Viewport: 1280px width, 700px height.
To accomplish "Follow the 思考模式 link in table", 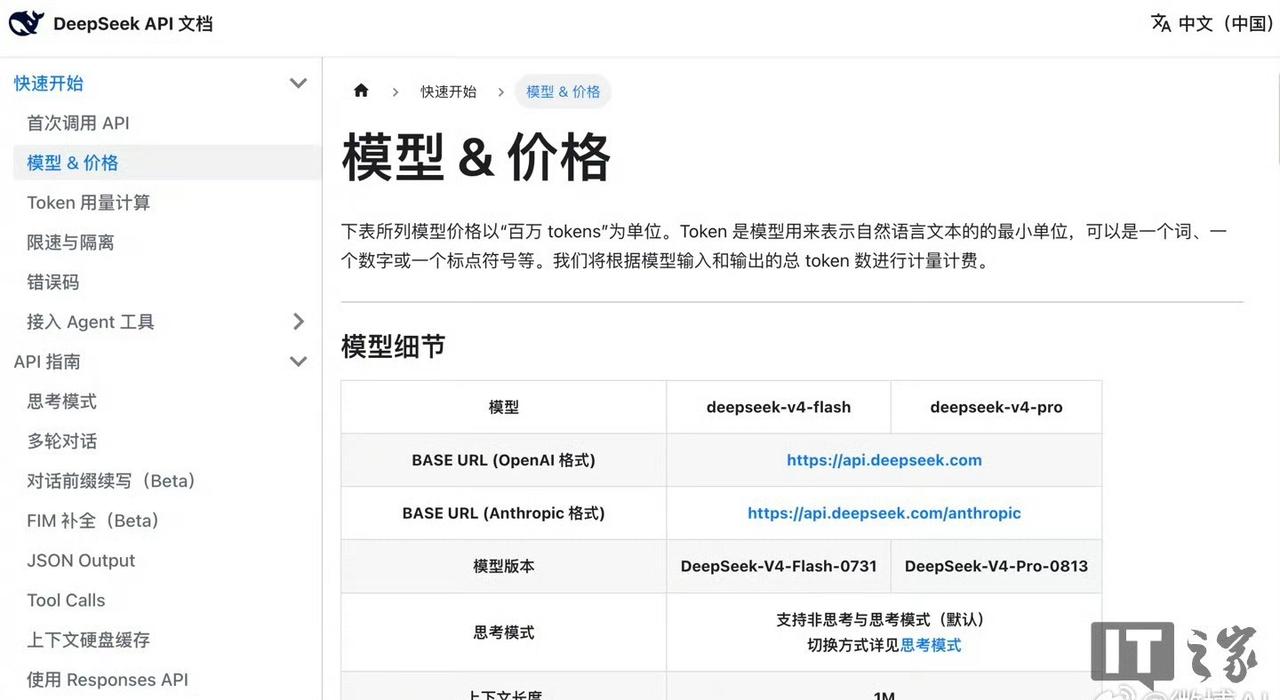I will point(931,645).
